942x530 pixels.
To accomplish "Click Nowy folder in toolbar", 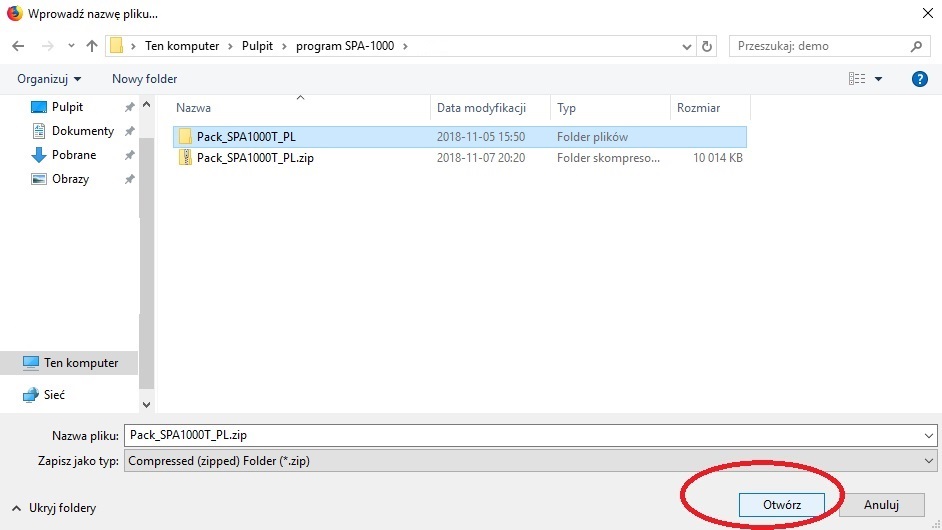I will click(144, 79).
